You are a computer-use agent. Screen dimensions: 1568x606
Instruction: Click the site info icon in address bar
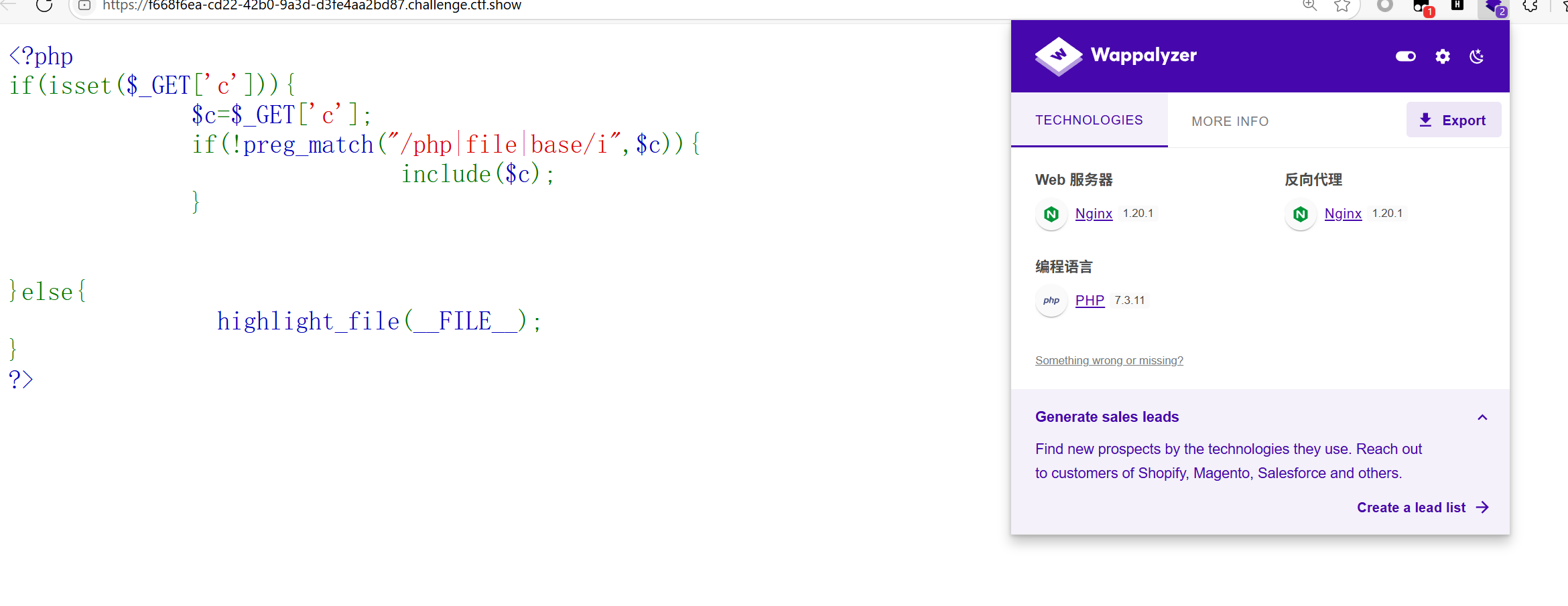(x=84, y=5)
